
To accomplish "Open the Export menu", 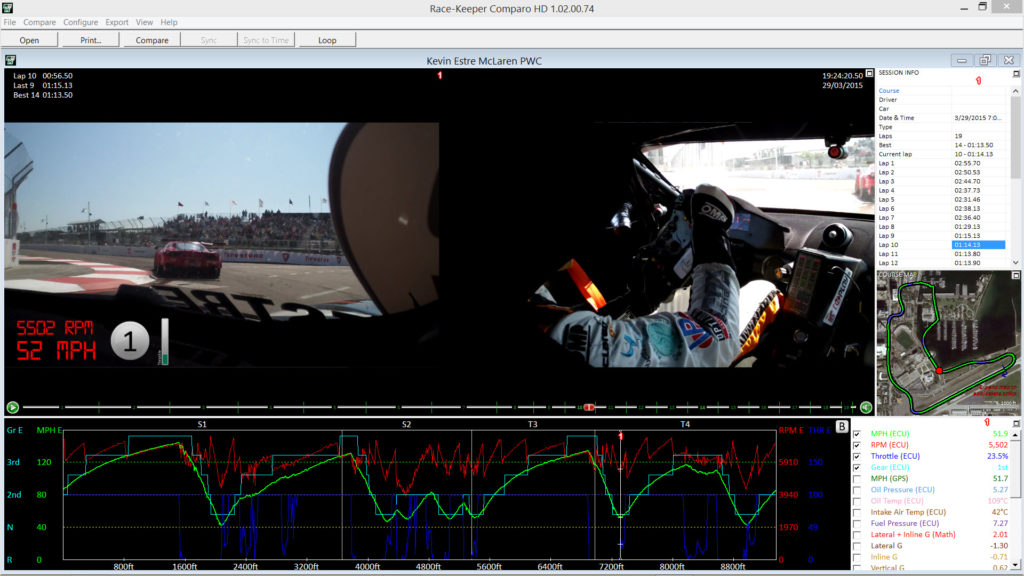I will pos(117,22).
